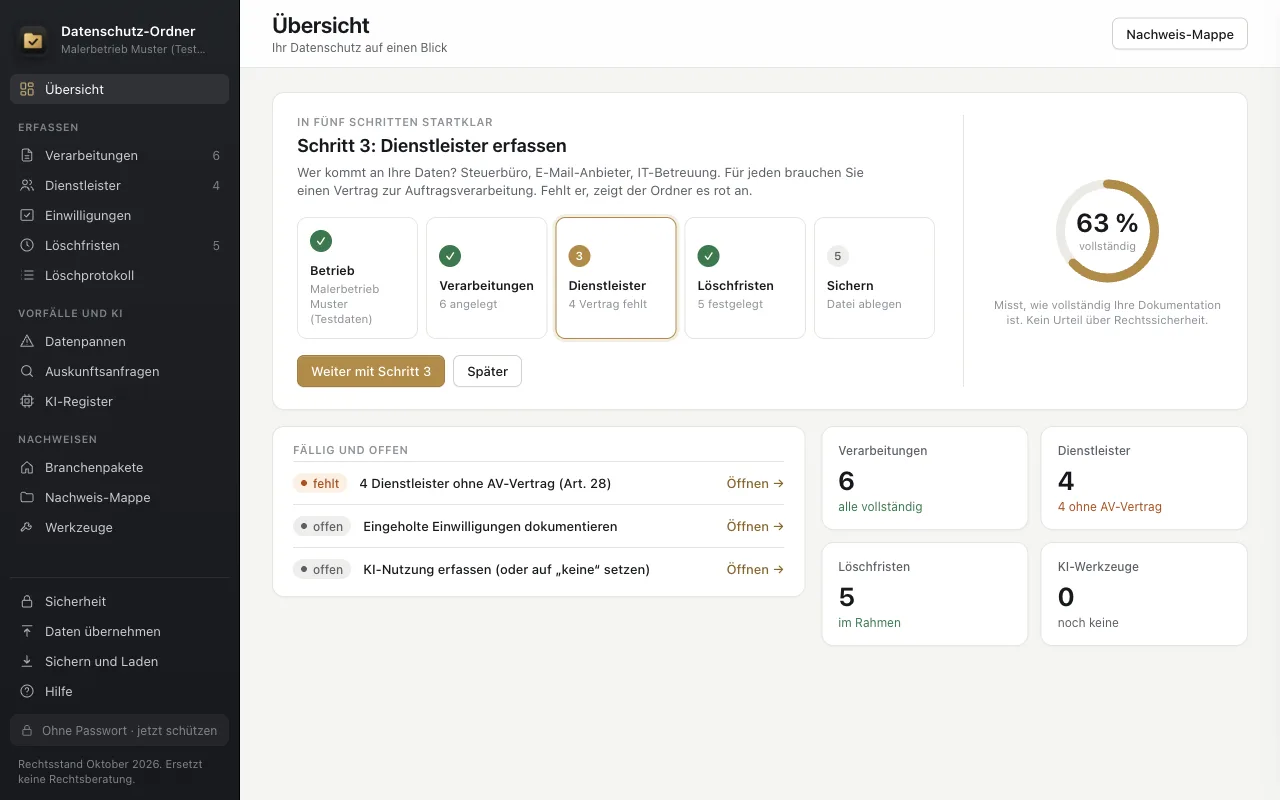Click the Auskunftsanfragen magnifier icon
The width and height of the screenshot is (1280, 800).
27,371
